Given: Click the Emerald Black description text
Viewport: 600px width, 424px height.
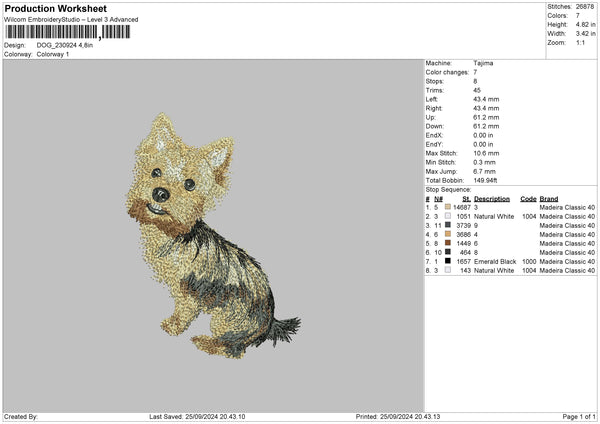Looking at the screenshot, I should (x=496, y=261).
